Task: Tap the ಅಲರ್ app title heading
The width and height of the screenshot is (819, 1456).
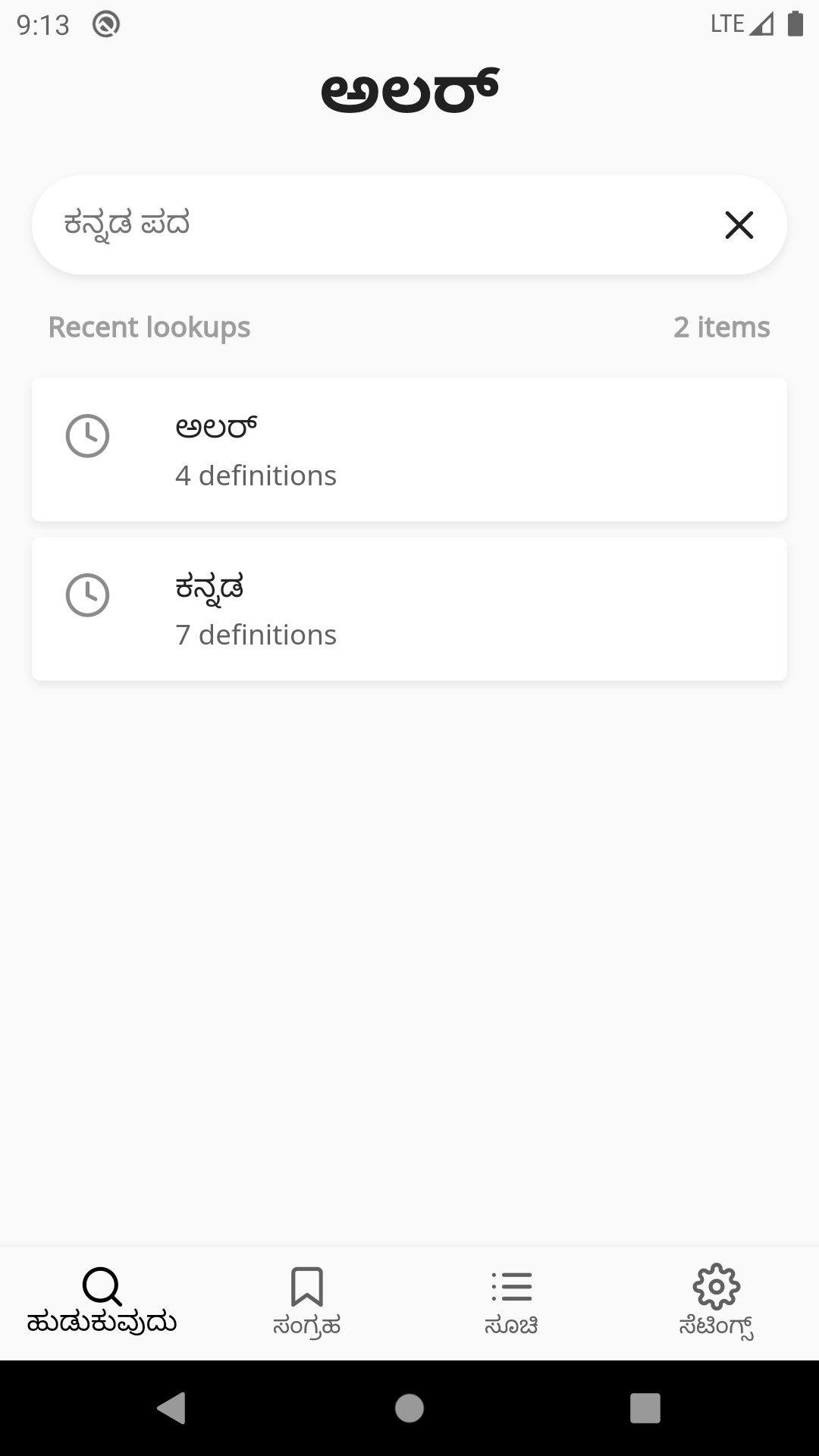Action: tap(409, 93)
